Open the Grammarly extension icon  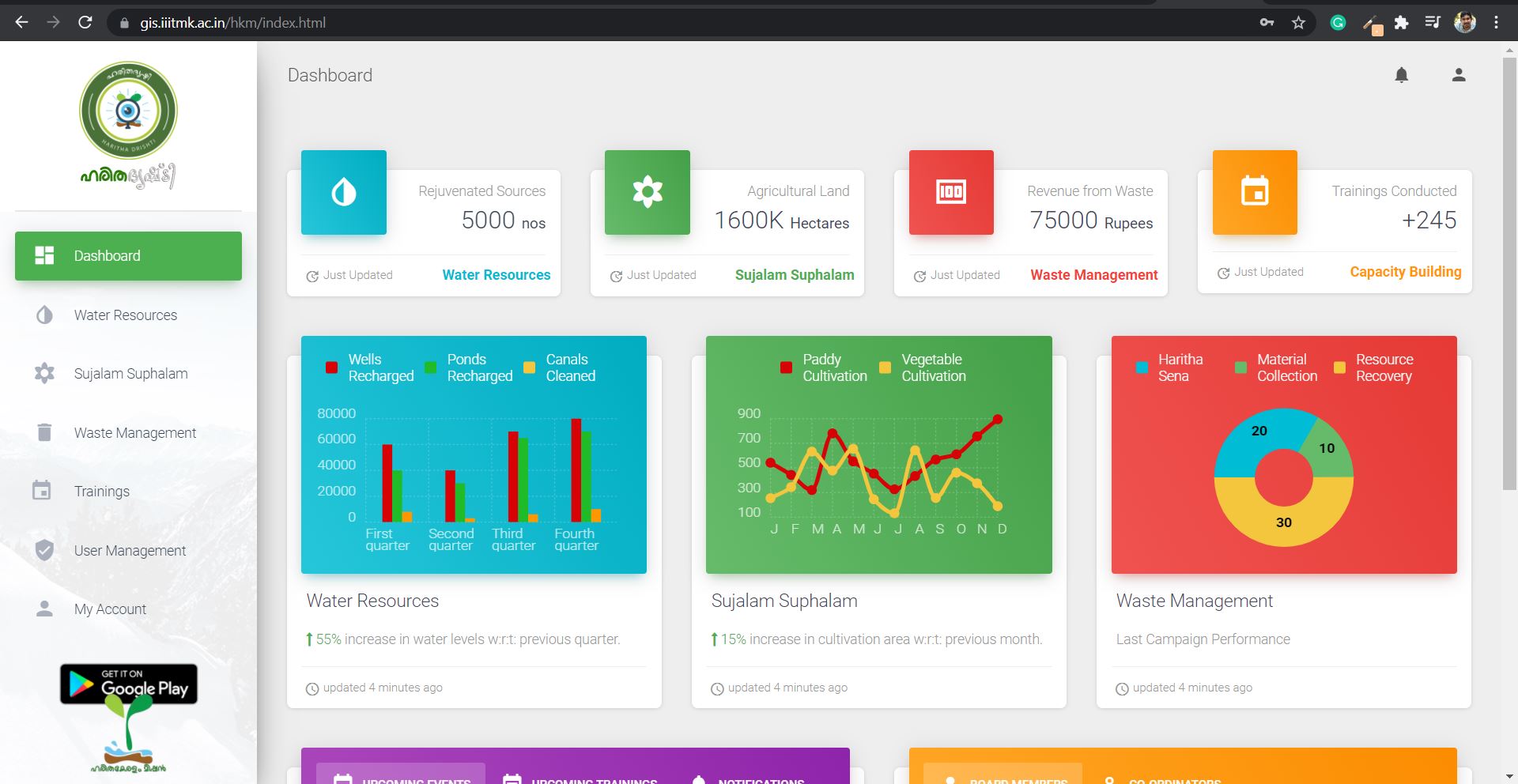[1338, 22]
